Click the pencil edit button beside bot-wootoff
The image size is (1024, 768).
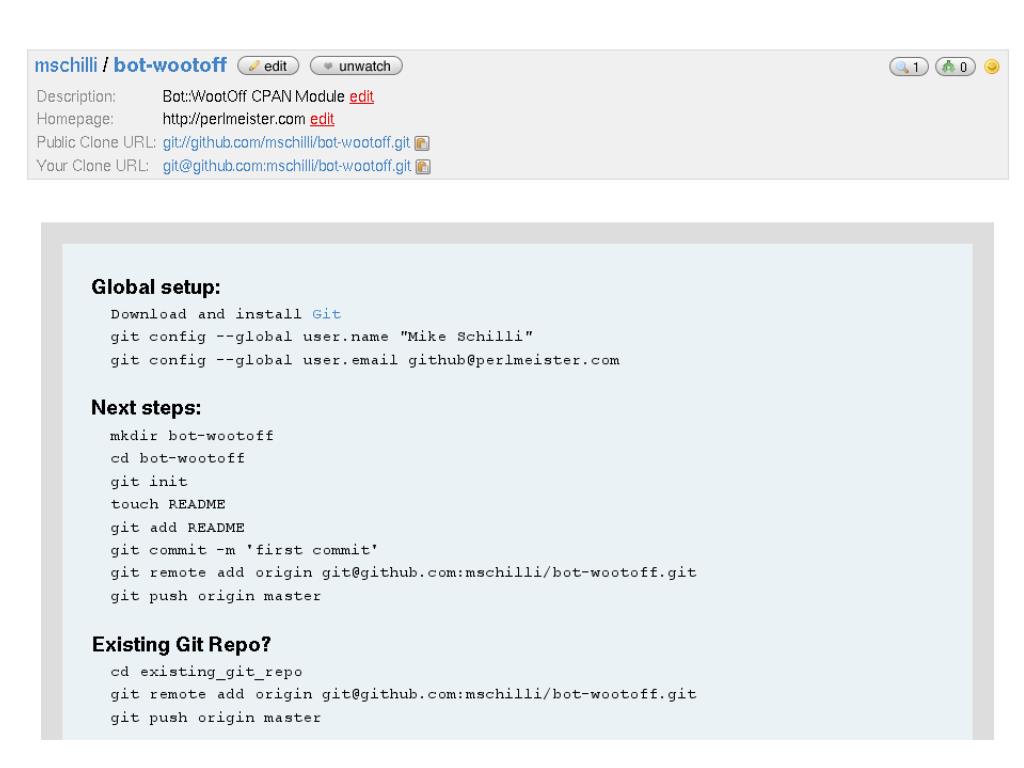pos(268,66)
